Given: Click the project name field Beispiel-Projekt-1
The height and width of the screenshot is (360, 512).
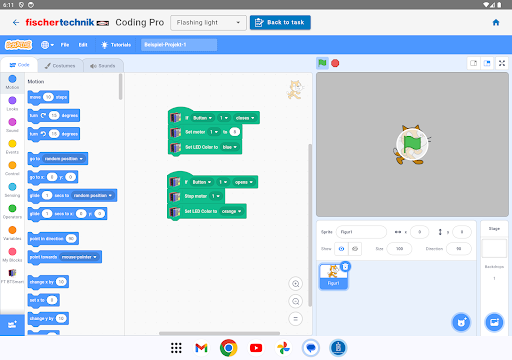Looking at the screenshot, I should click(179, 45).
